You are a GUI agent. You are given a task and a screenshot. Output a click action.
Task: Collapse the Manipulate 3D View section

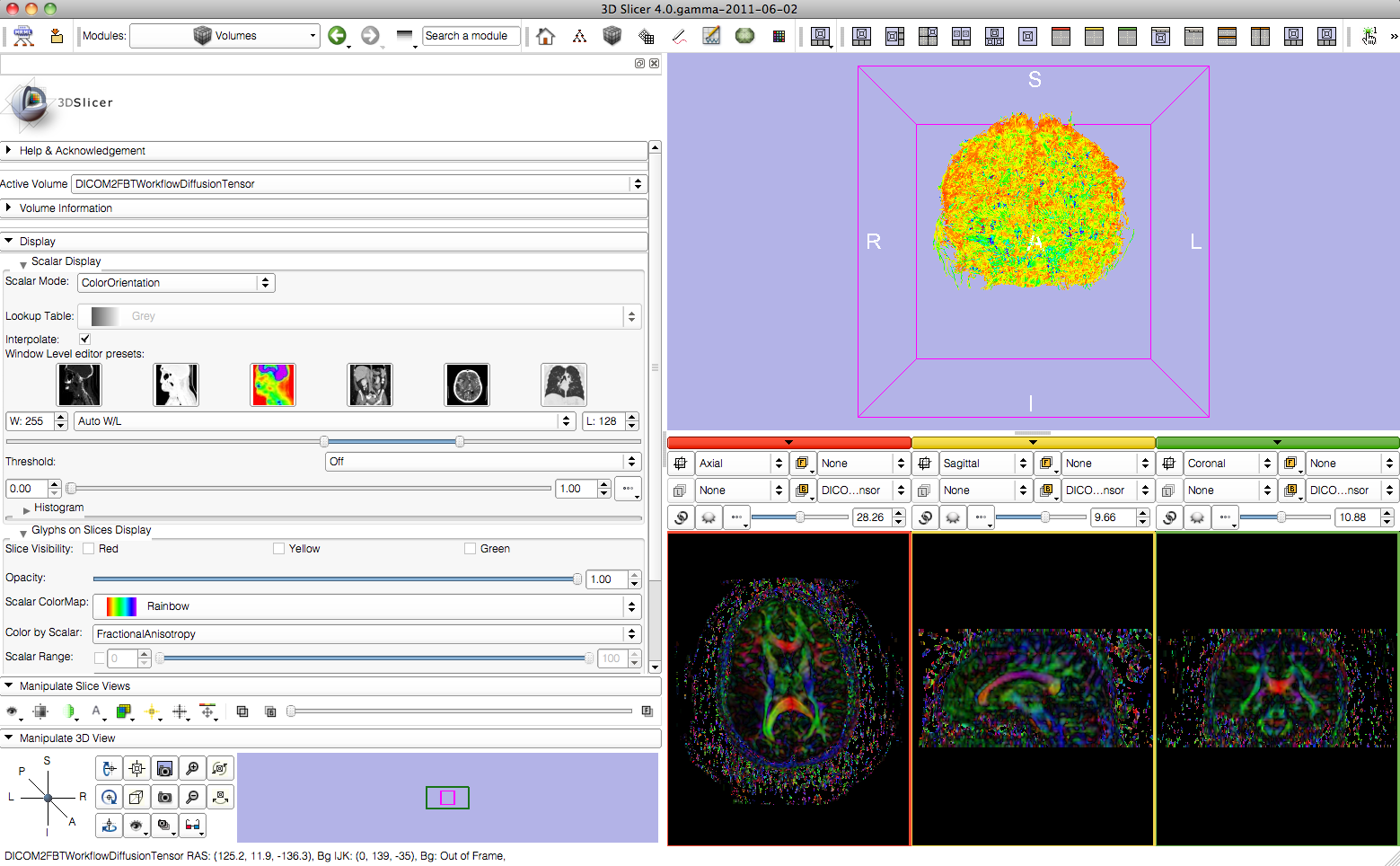coord(66,738)
